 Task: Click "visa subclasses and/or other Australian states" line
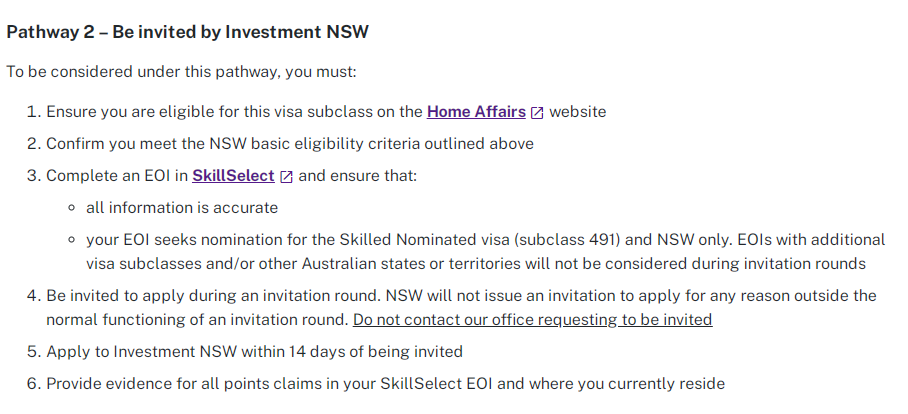click(300, 264)
